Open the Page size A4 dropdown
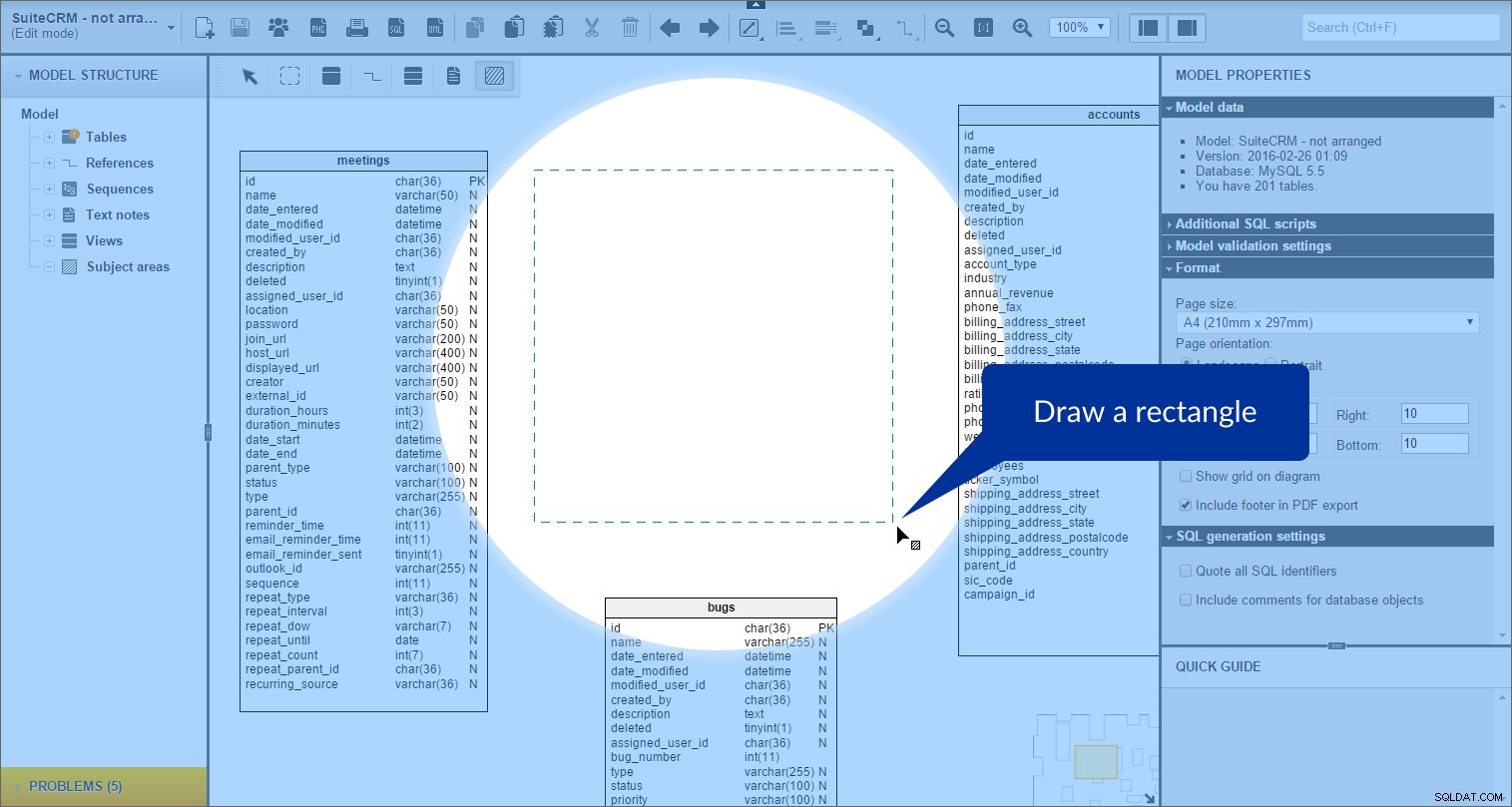 [1326, 322]
